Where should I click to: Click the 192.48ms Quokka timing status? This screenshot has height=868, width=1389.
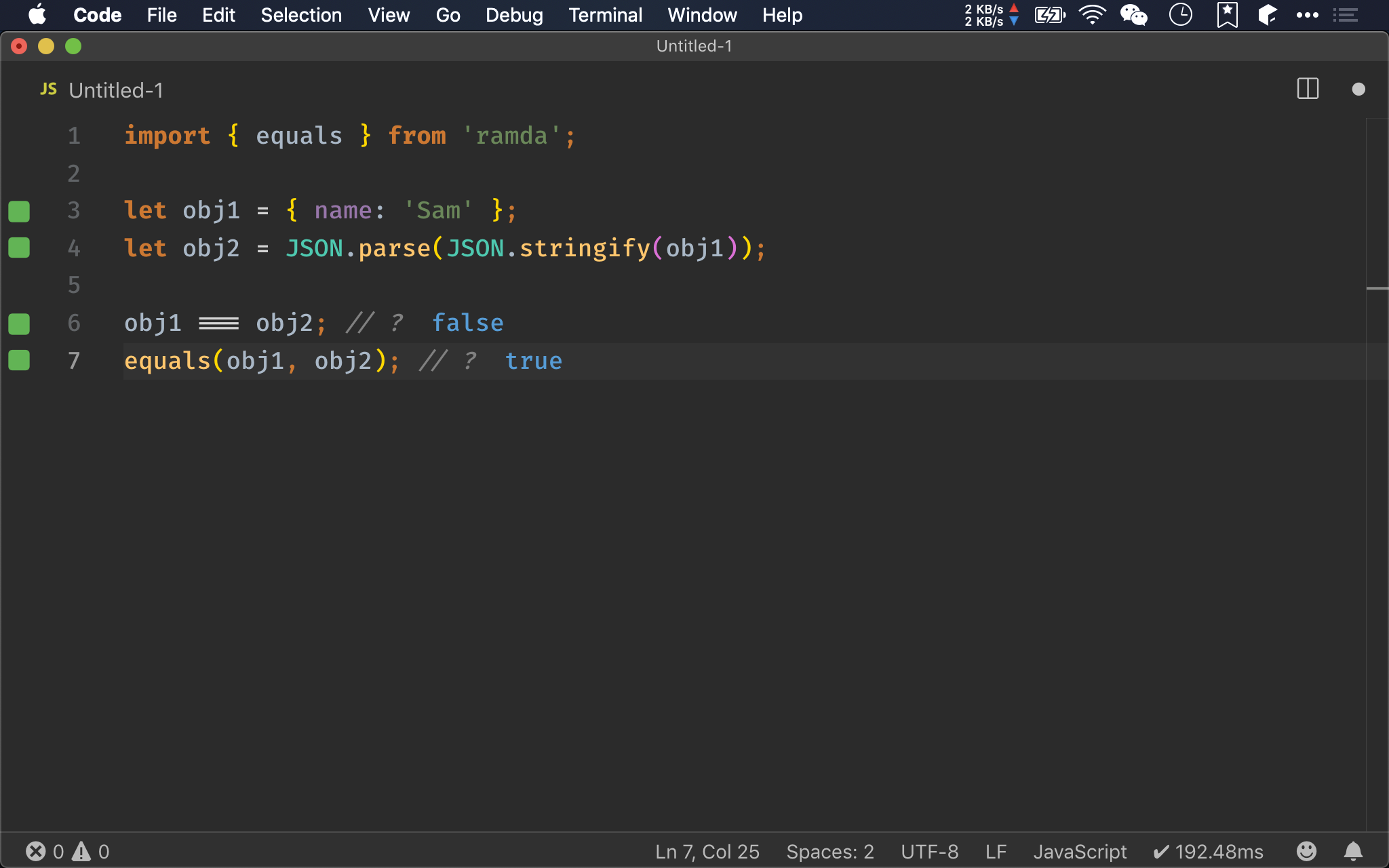tap(1208, 851)
